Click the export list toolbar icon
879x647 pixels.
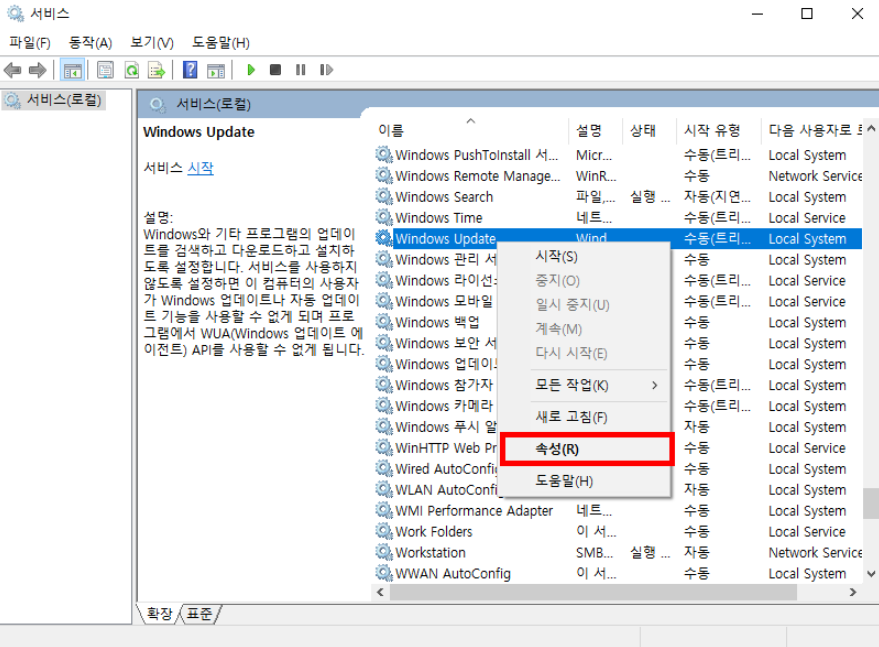coord(157,70)
